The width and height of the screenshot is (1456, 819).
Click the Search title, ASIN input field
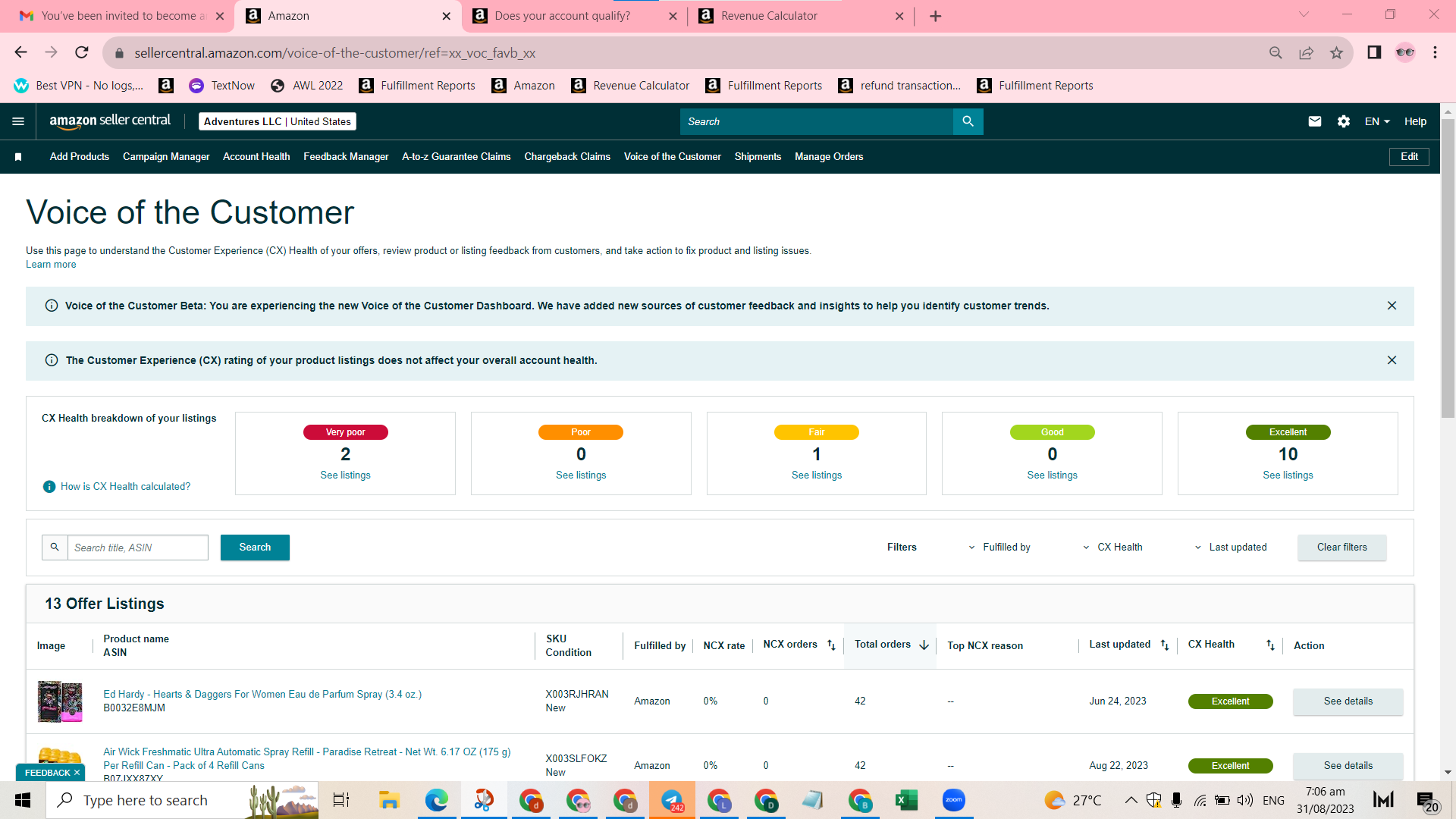(138, 548)
